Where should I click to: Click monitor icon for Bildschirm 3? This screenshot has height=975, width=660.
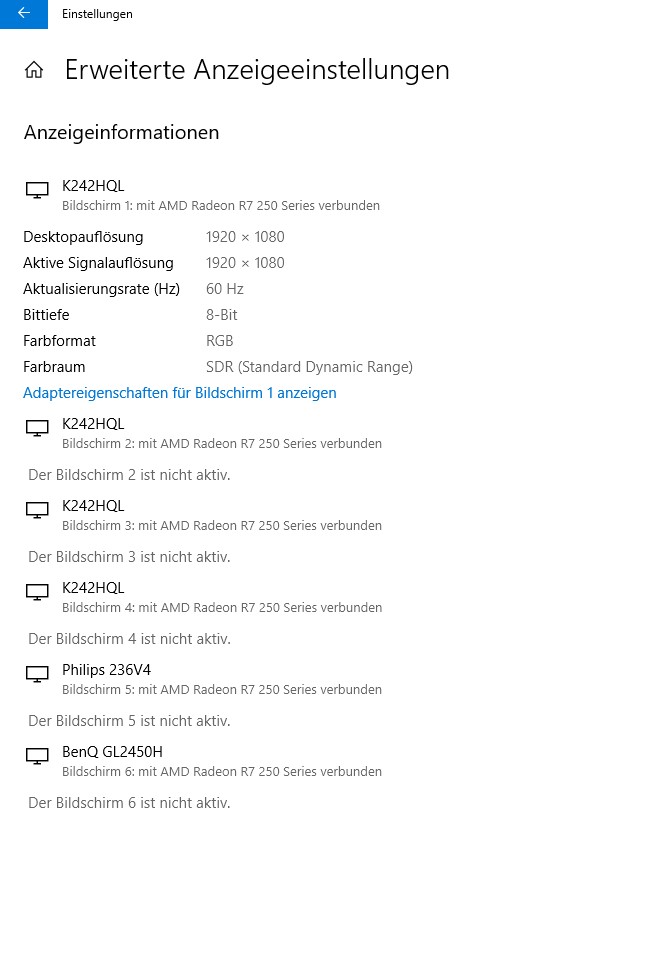(37, 511)
